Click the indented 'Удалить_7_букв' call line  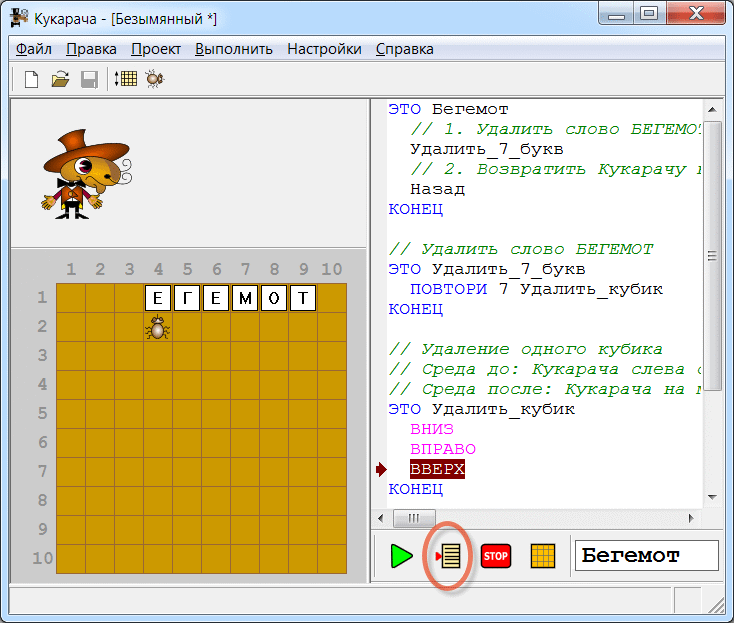[487, 150]
